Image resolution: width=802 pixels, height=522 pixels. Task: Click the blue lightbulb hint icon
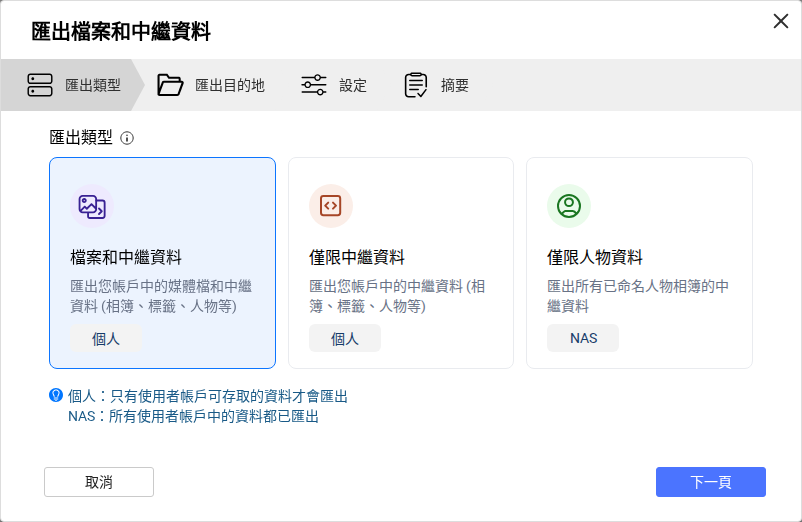pos(56,395)
